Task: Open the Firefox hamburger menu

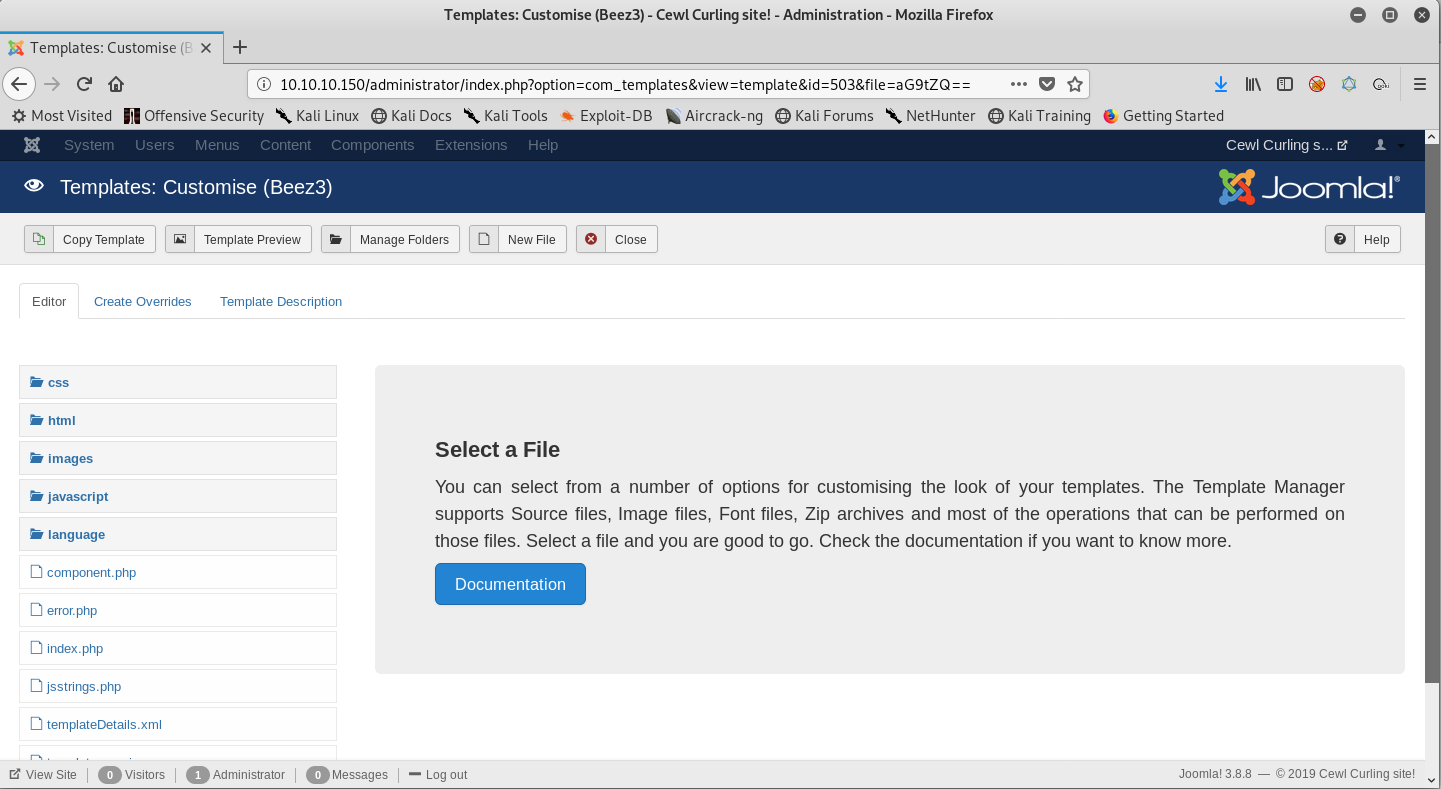Action: pyautogui.click(x=1419, y=84)
